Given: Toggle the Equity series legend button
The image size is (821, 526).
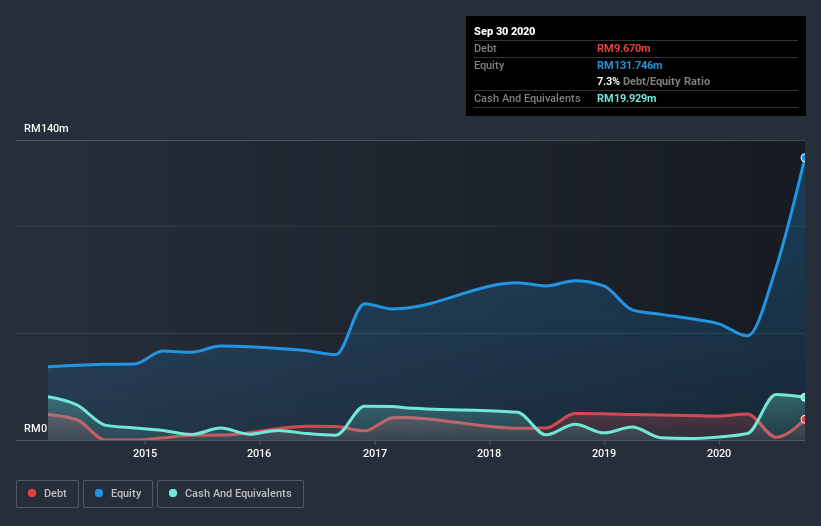Looking at the screenshot, I should pyautogui.click(x=118, y=494).
